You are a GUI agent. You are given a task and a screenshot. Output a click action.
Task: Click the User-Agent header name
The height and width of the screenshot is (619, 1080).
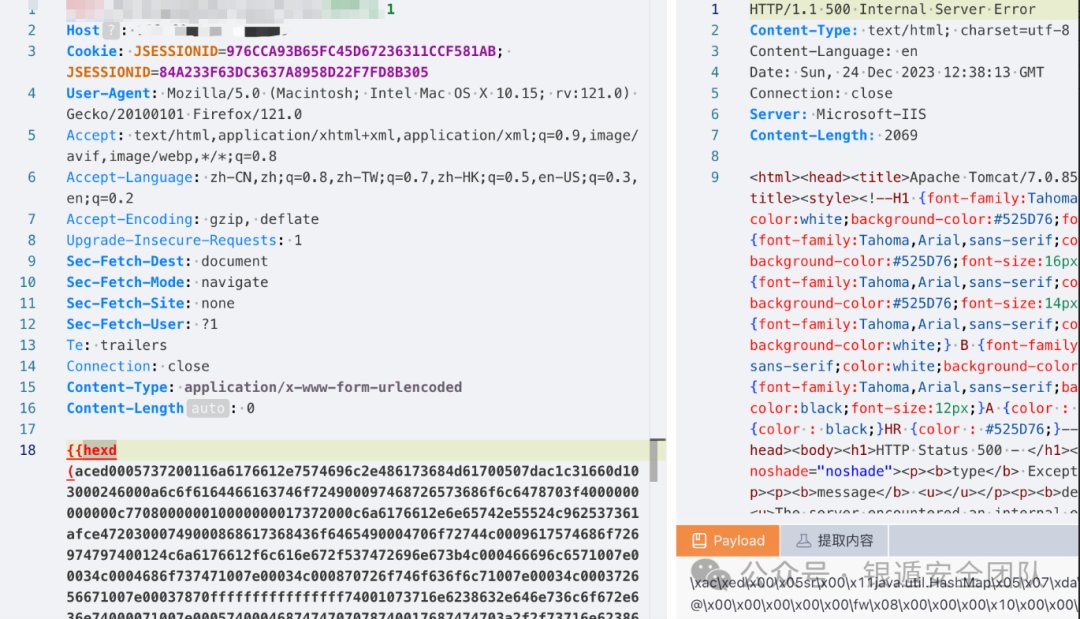[109, 93]
